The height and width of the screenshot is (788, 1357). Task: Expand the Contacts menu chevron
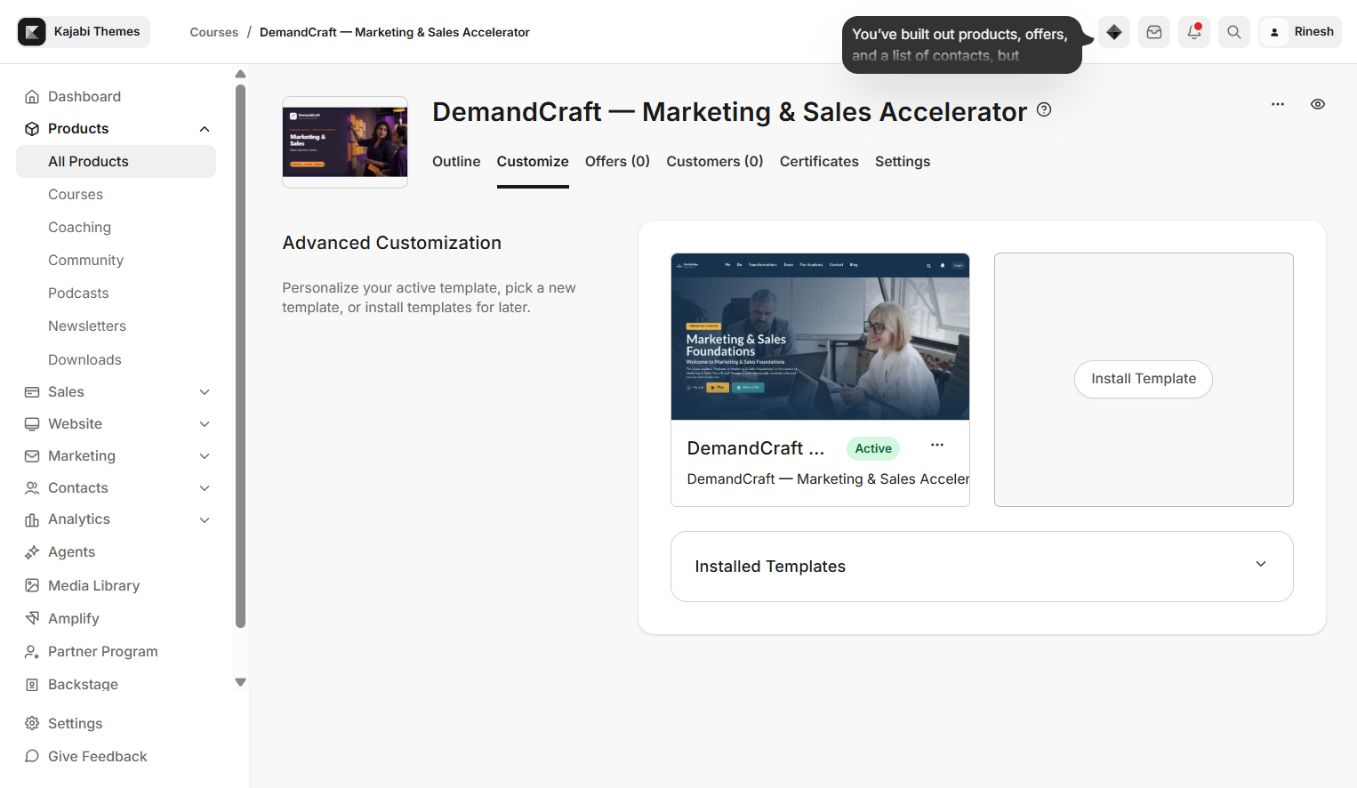[x=204, y=488]
